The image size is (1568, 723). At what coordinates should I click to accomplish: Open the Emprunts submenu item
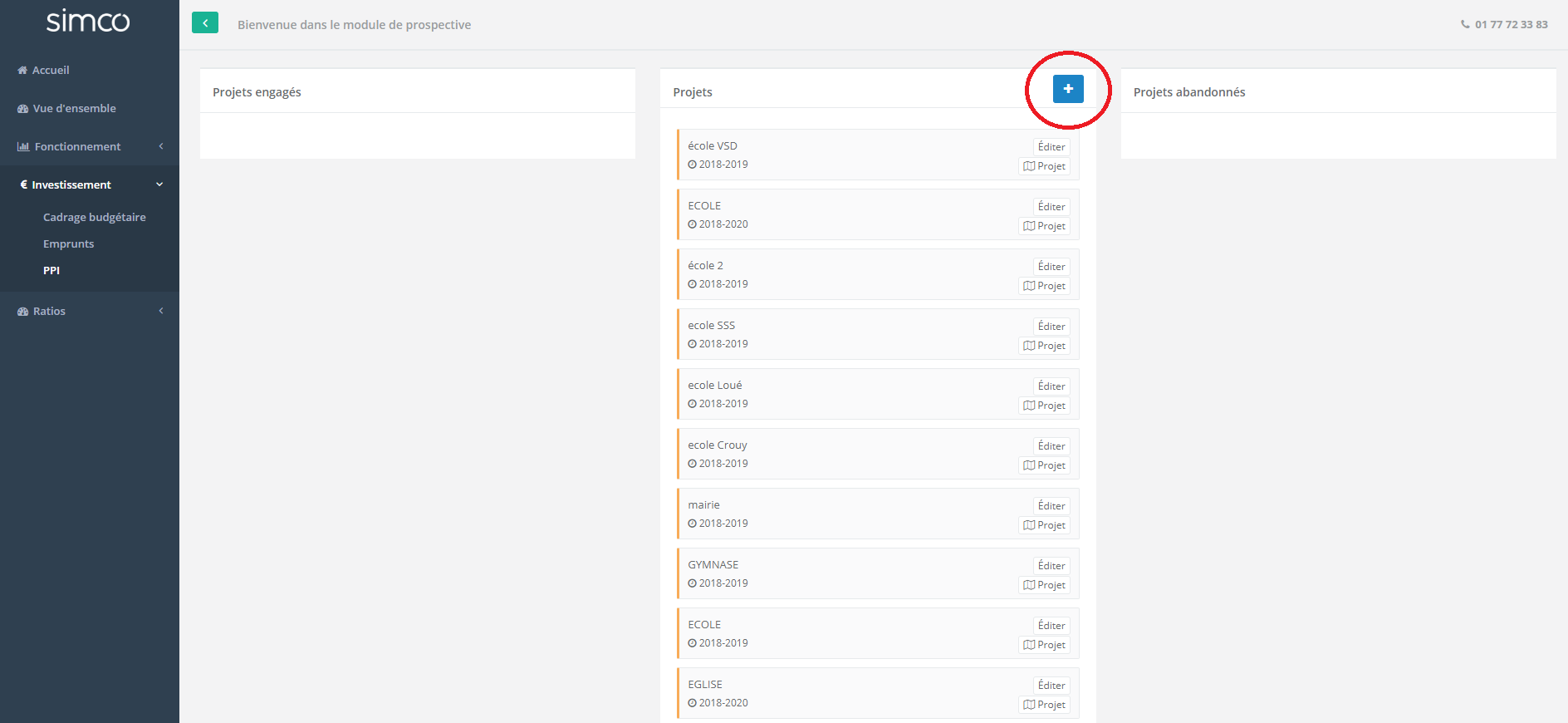click(x=68, y=243)
